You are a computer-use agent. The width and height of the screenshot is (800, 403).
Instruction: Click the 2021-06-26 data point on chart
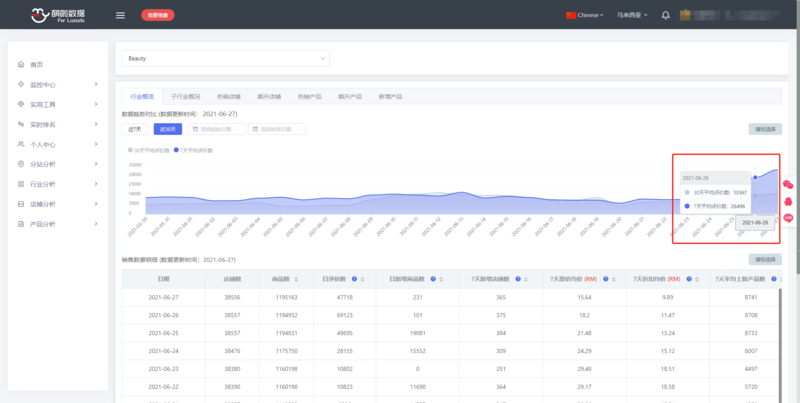(755, 178)
